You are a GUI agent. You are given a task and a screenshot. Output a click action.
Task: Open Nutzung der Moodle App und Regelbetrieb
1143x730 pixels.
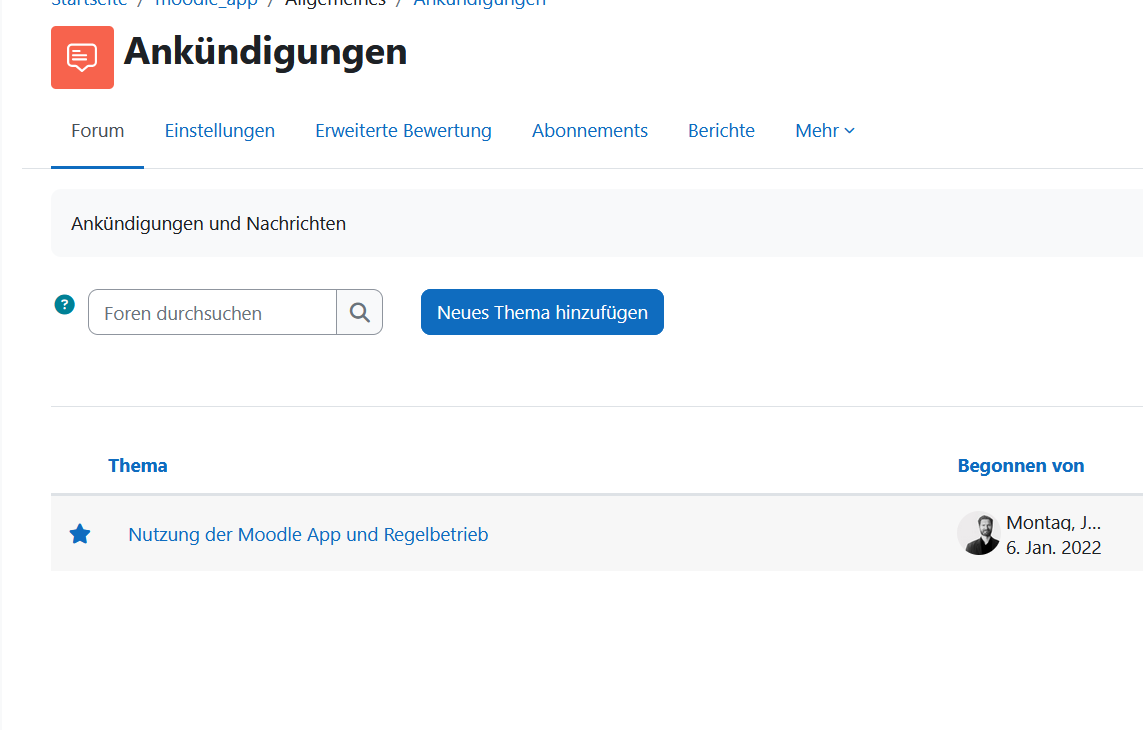(308, 535)
